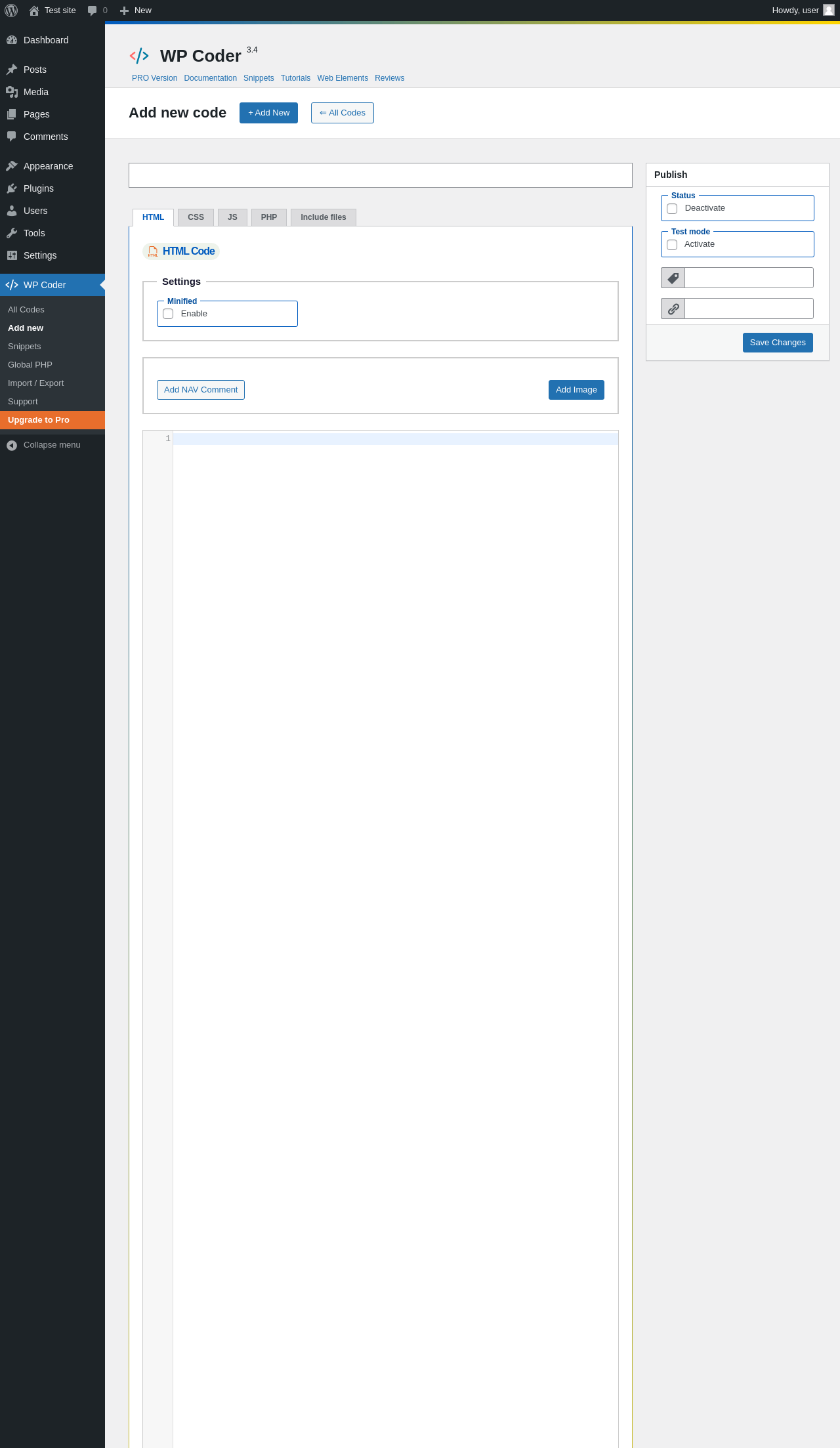The height and width of the screenshot is (1448, 840).
Task: Click the link chain icon in Publish box
Action: pos(673,309)
